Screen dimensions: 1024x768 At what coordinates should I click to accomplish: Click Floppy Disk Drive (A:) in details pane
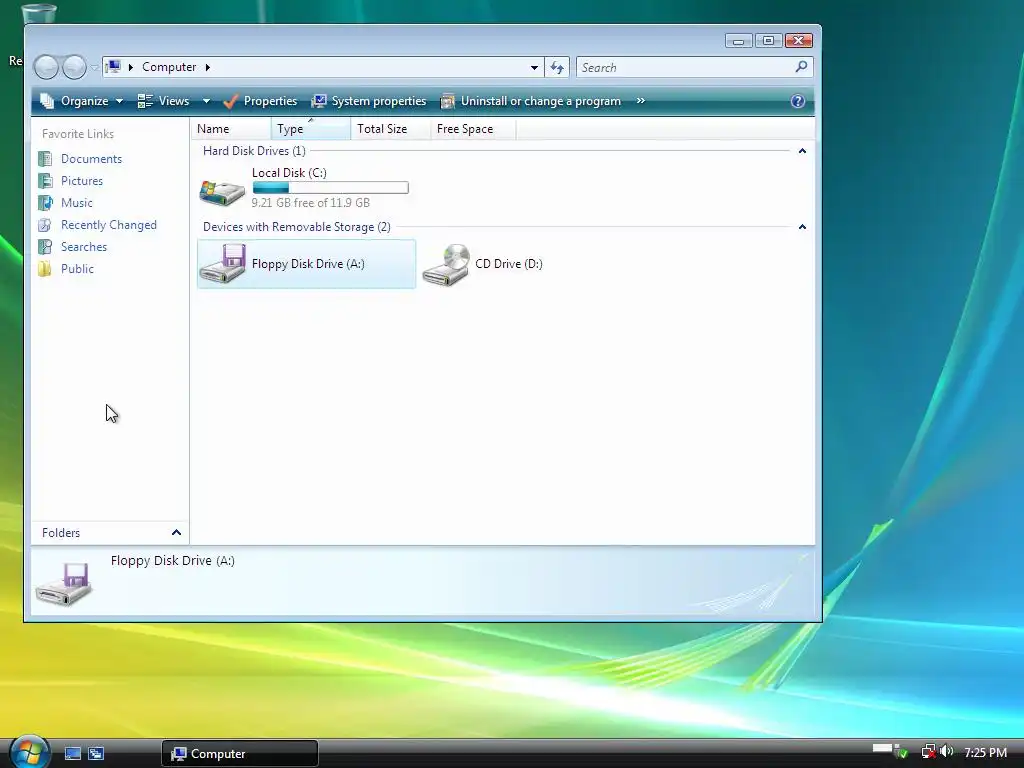pos(172,560)
